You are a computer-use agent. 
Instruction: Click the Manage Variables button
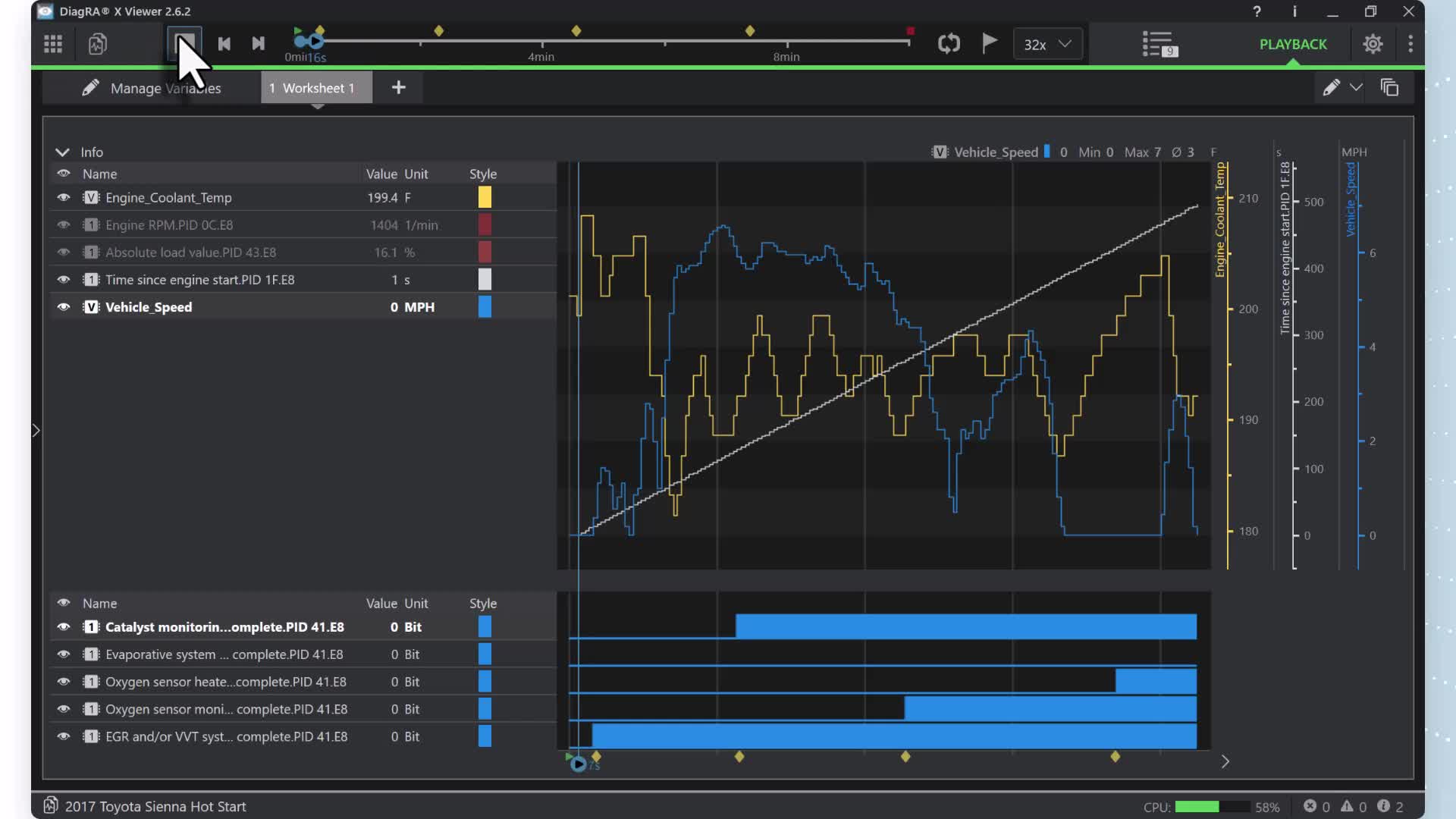tap(152, 88)
